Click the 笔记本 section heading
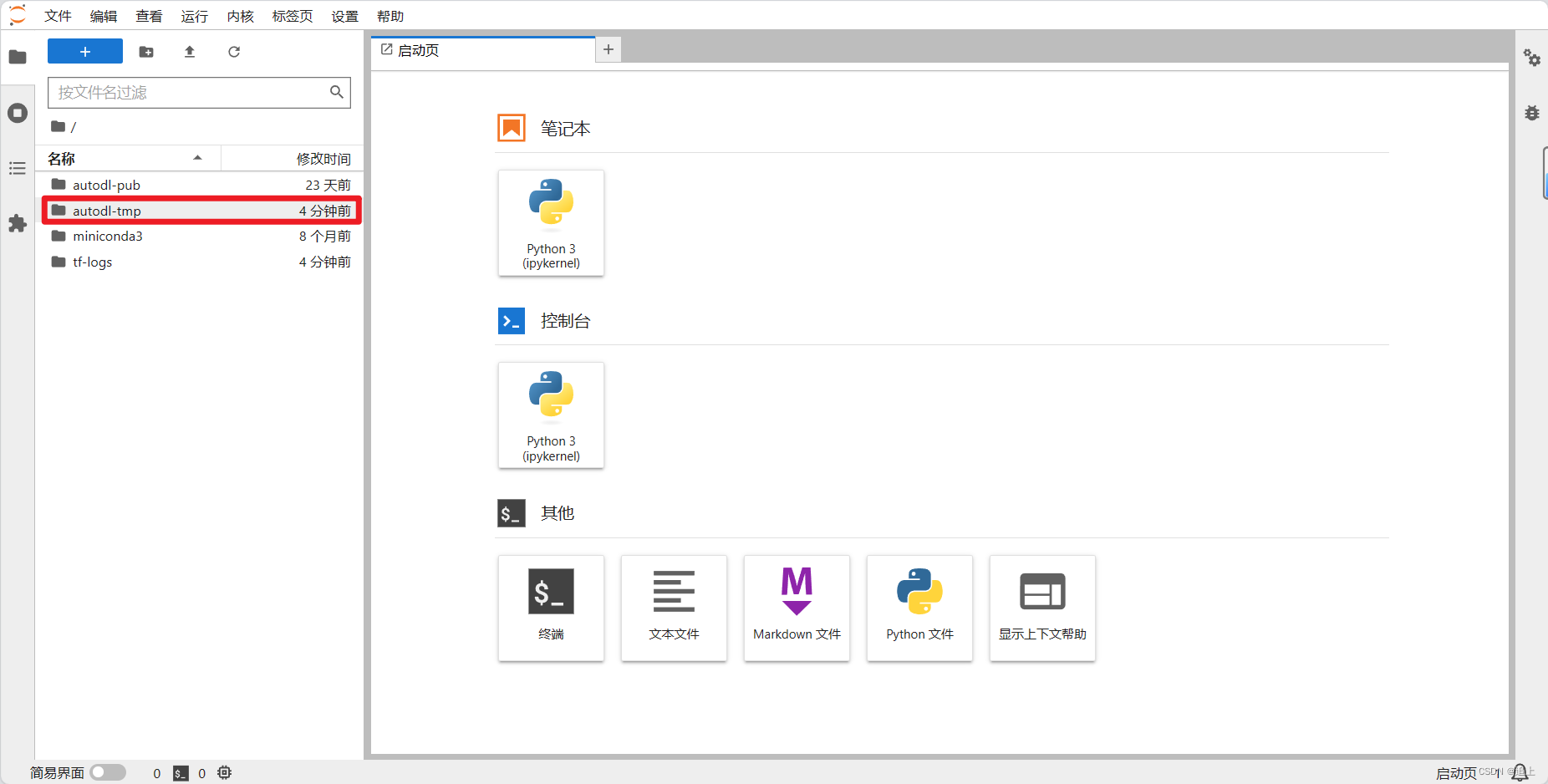Viewport: 1548px width, 784px height. [x=566, y=129]
